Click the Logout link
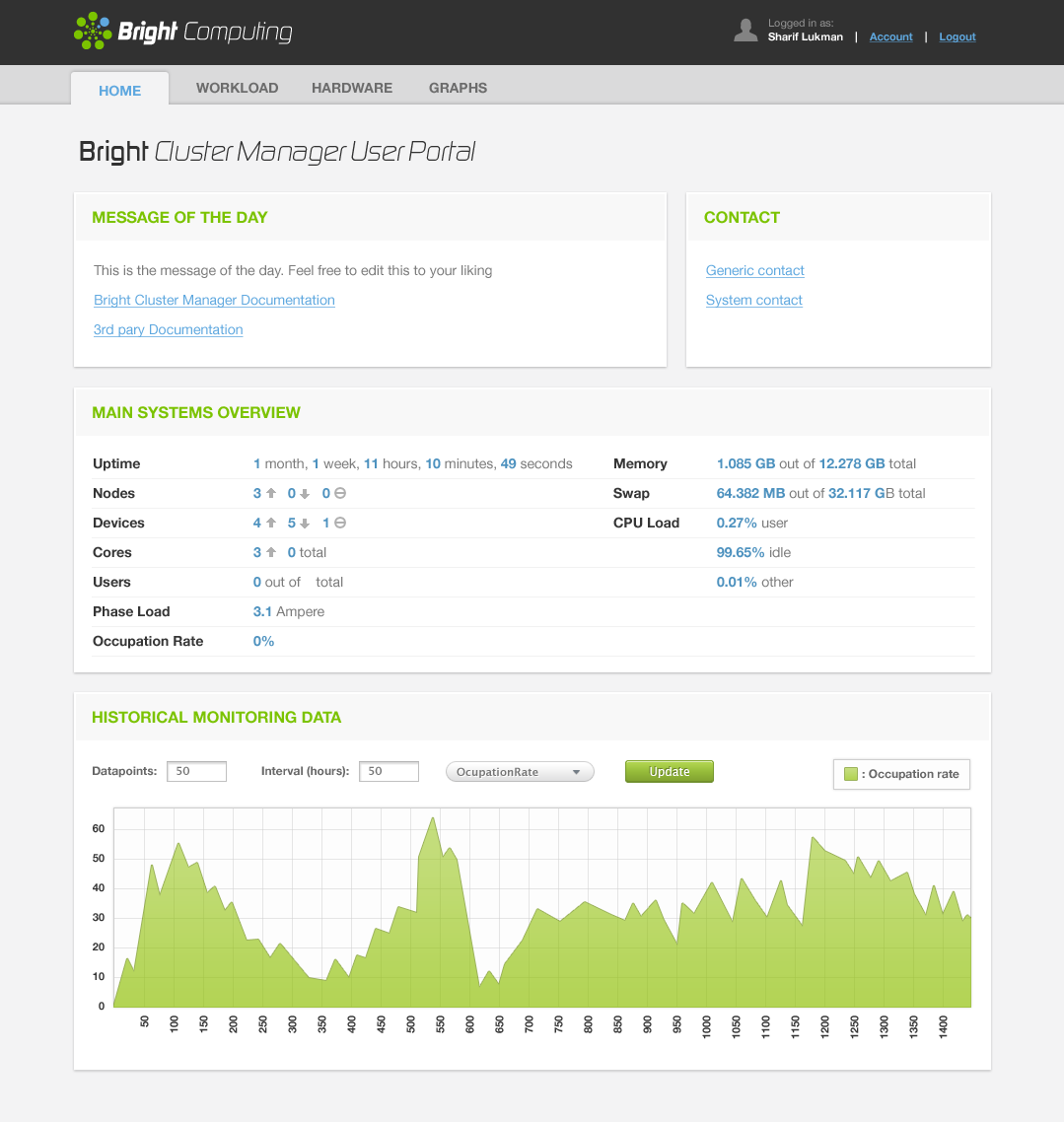Viewport: 1064px width, 1122px height. [958, 36]
